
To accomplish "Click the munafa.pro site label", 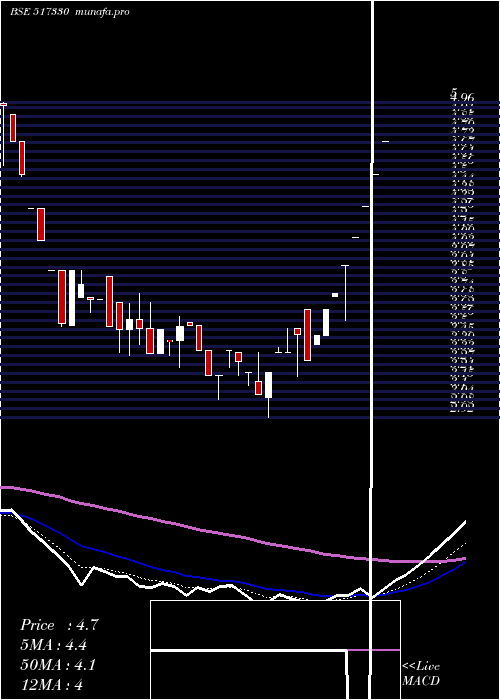I will (103, 12).
